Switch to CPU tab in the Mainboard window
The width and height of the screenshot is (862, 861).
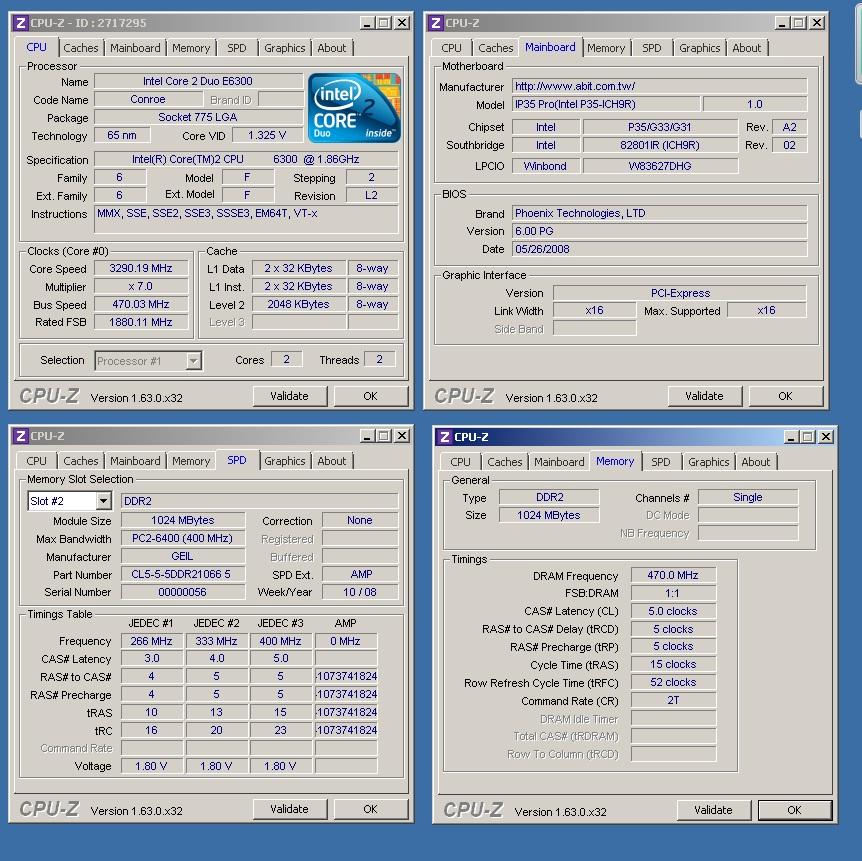click(451, 48)
